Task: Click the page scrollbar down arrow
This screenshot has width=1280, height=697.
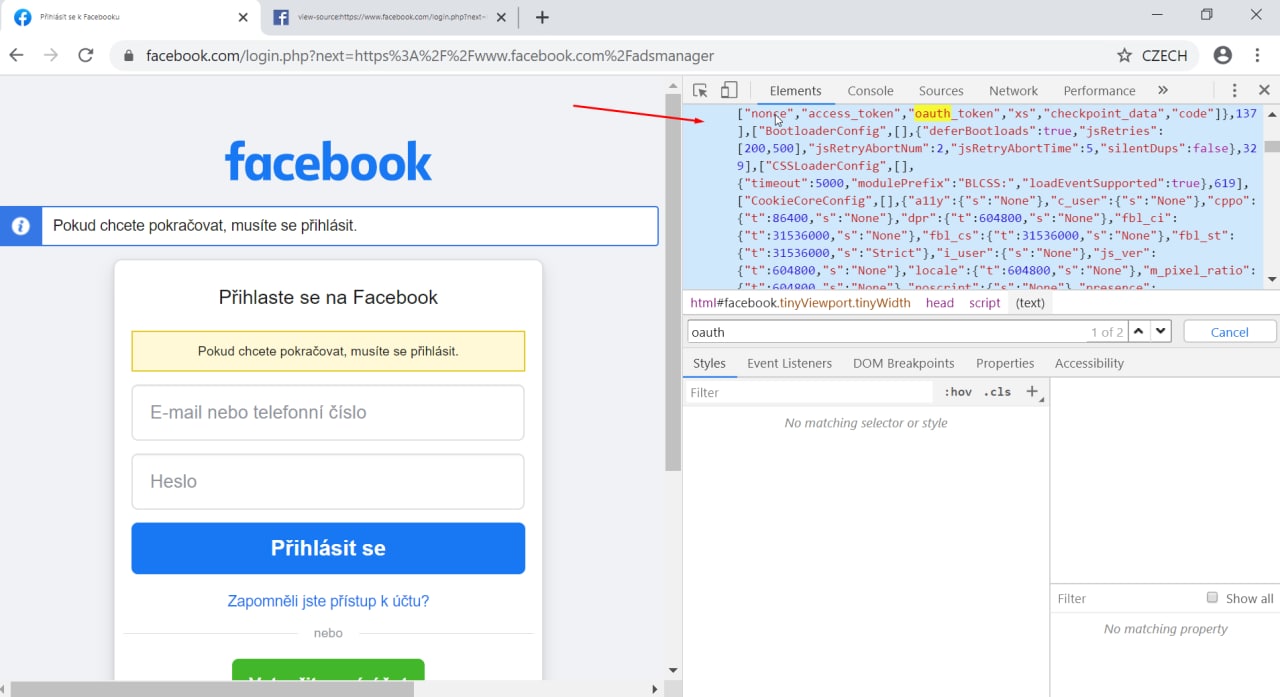Action: click(x=673, y=670)
